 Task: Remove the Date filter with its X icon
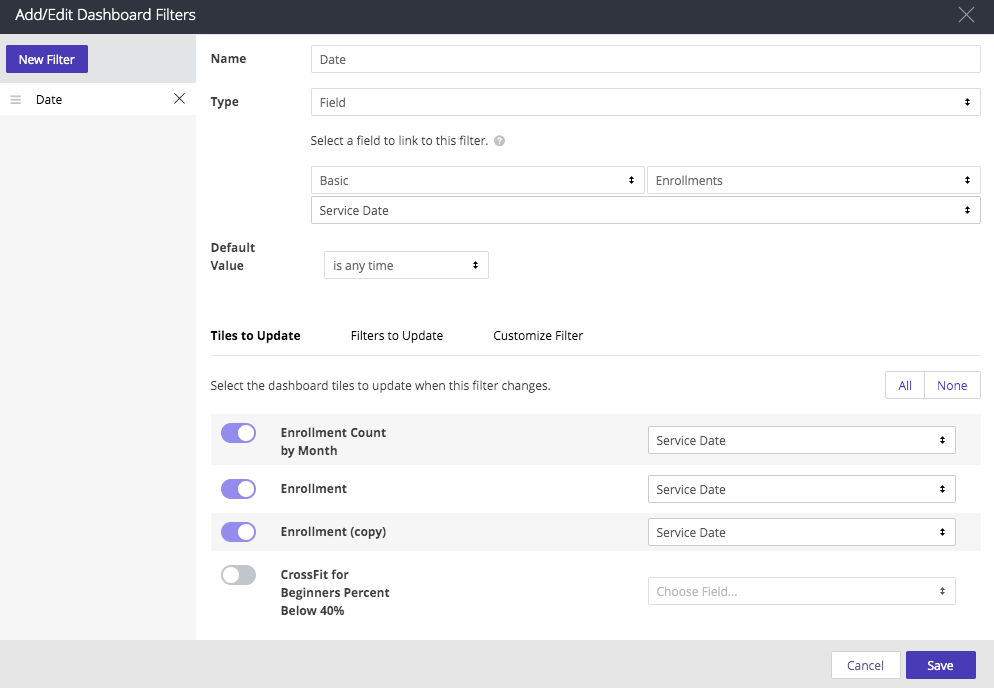[x=179, y=99]
